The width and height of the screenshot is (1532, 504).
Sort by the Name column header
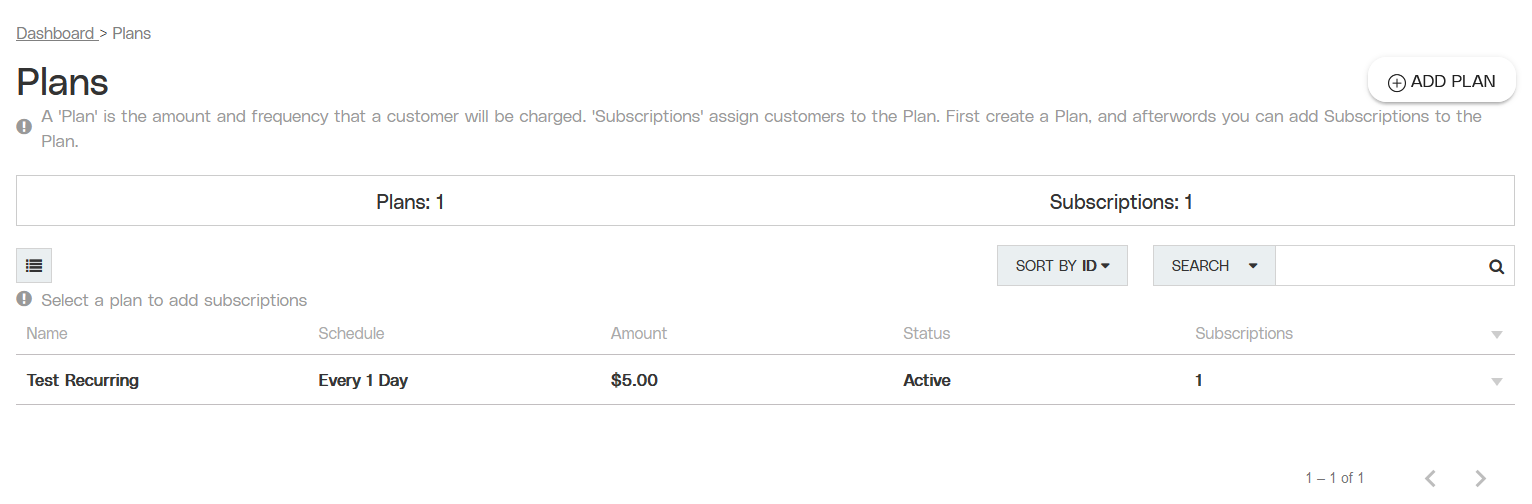pos(47,333)
